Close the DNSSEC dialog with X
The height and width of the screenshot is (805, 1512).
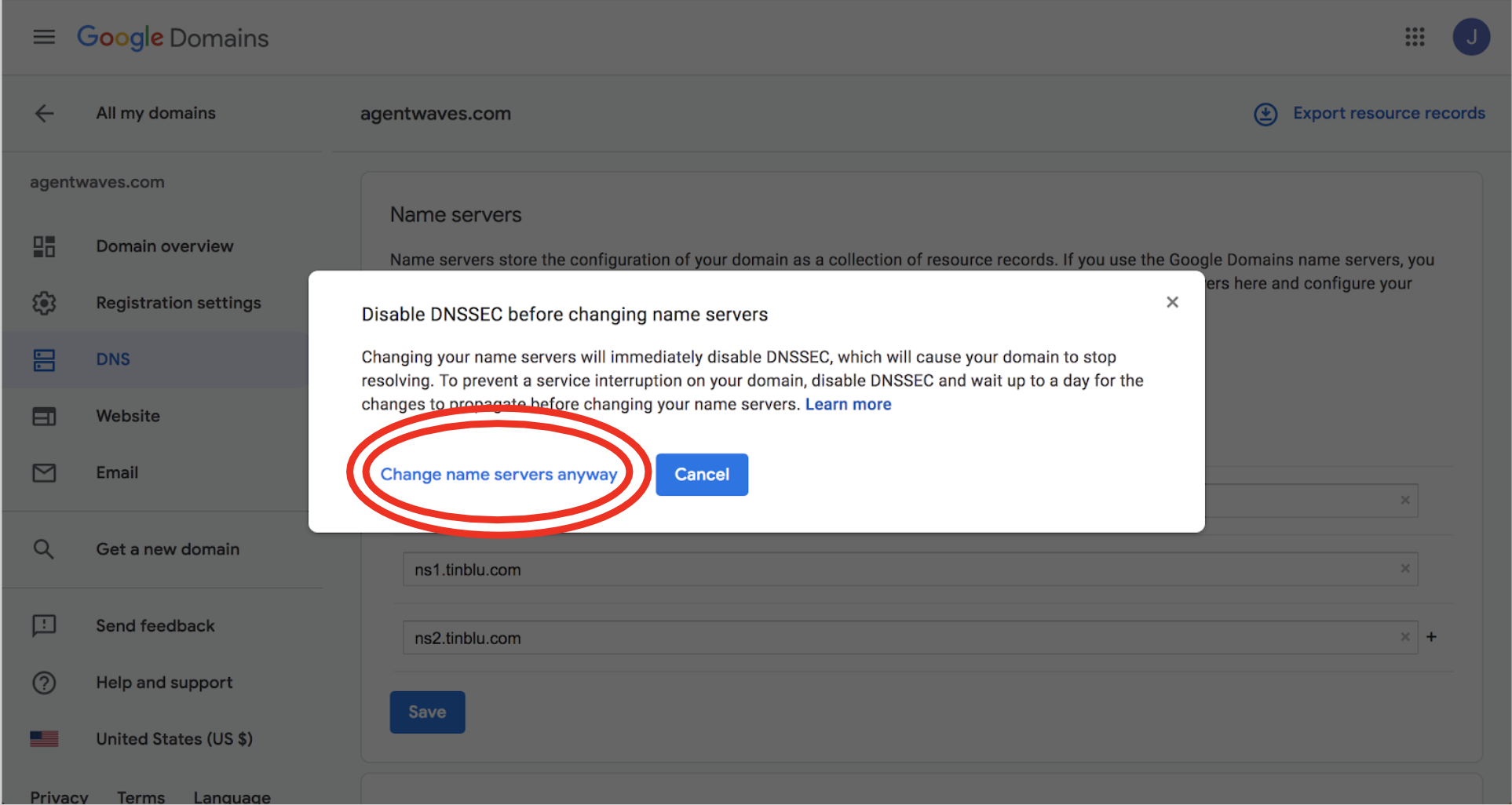pos(1172,302)
